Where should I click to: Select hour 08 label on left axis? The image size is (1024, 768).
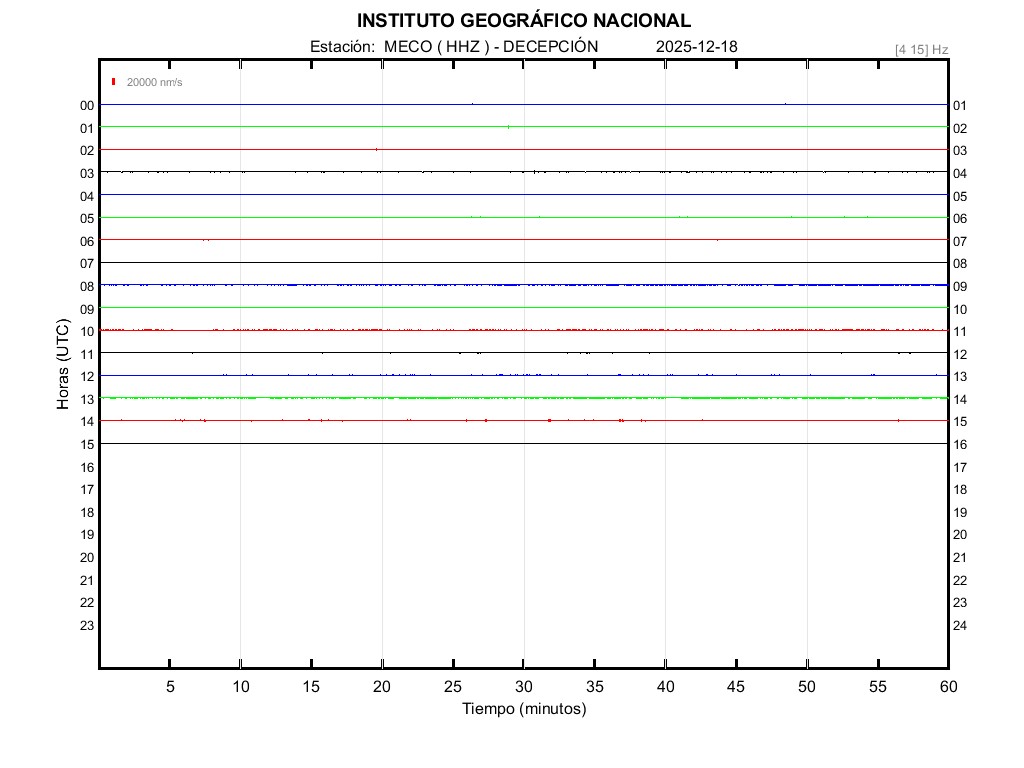coord(87,286)
